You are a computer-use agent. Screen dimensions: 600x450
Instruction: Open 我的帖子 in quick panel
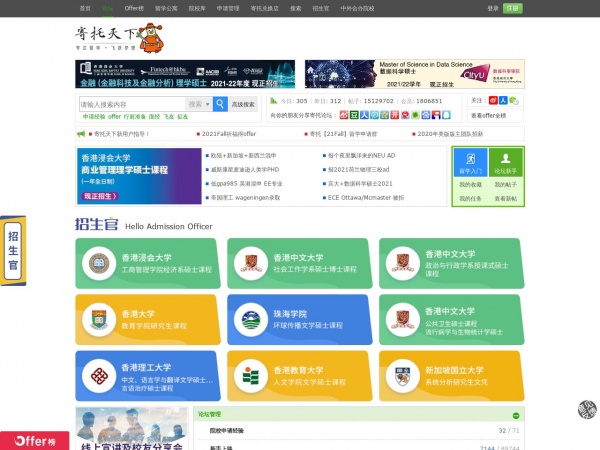(x=505, y=185)
